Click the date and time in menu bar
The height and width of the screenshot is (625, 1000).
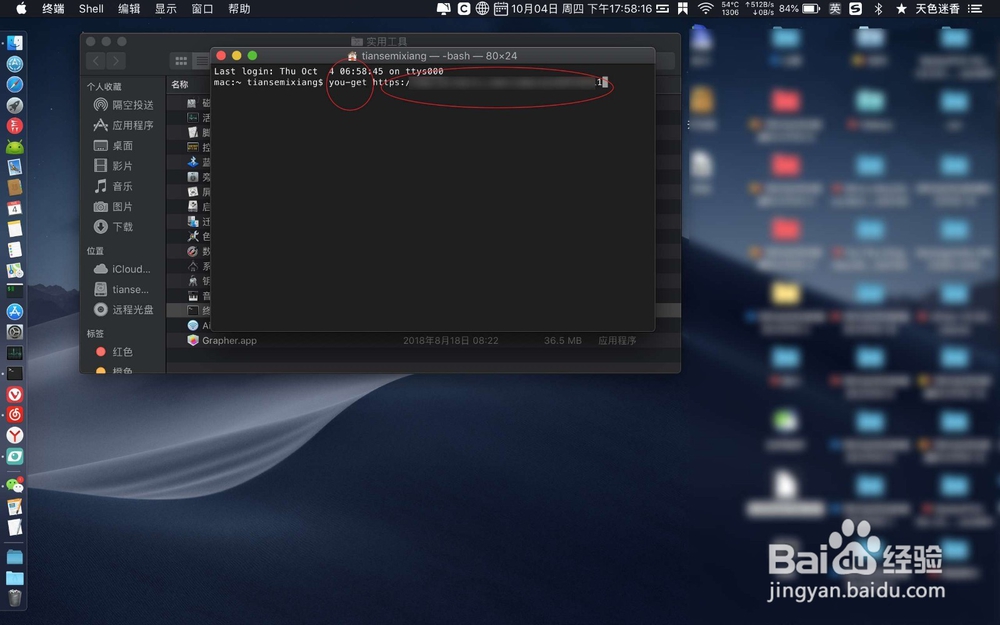pos(581,8)
